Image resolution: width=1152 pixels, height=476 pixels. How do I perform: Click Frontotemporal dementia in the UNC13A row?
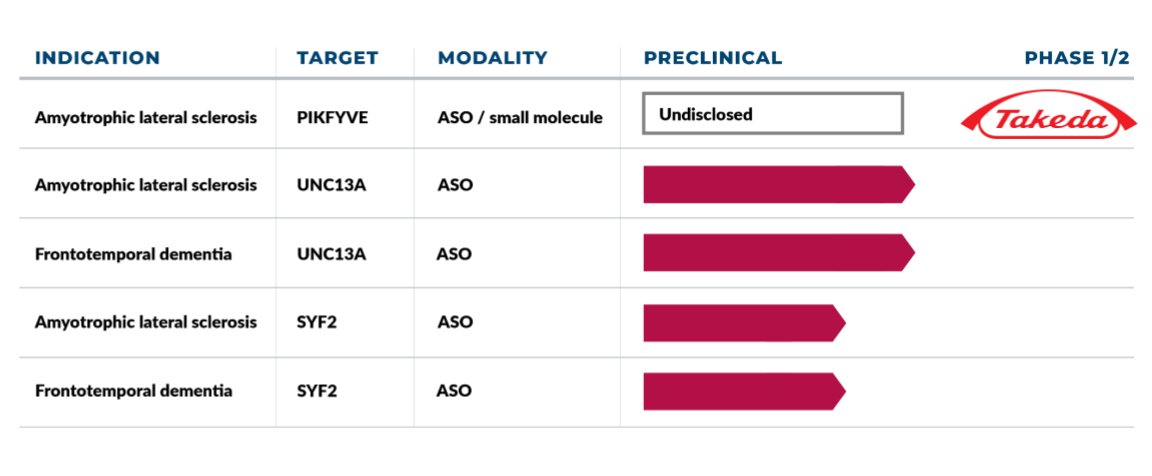tap(133, 254)
